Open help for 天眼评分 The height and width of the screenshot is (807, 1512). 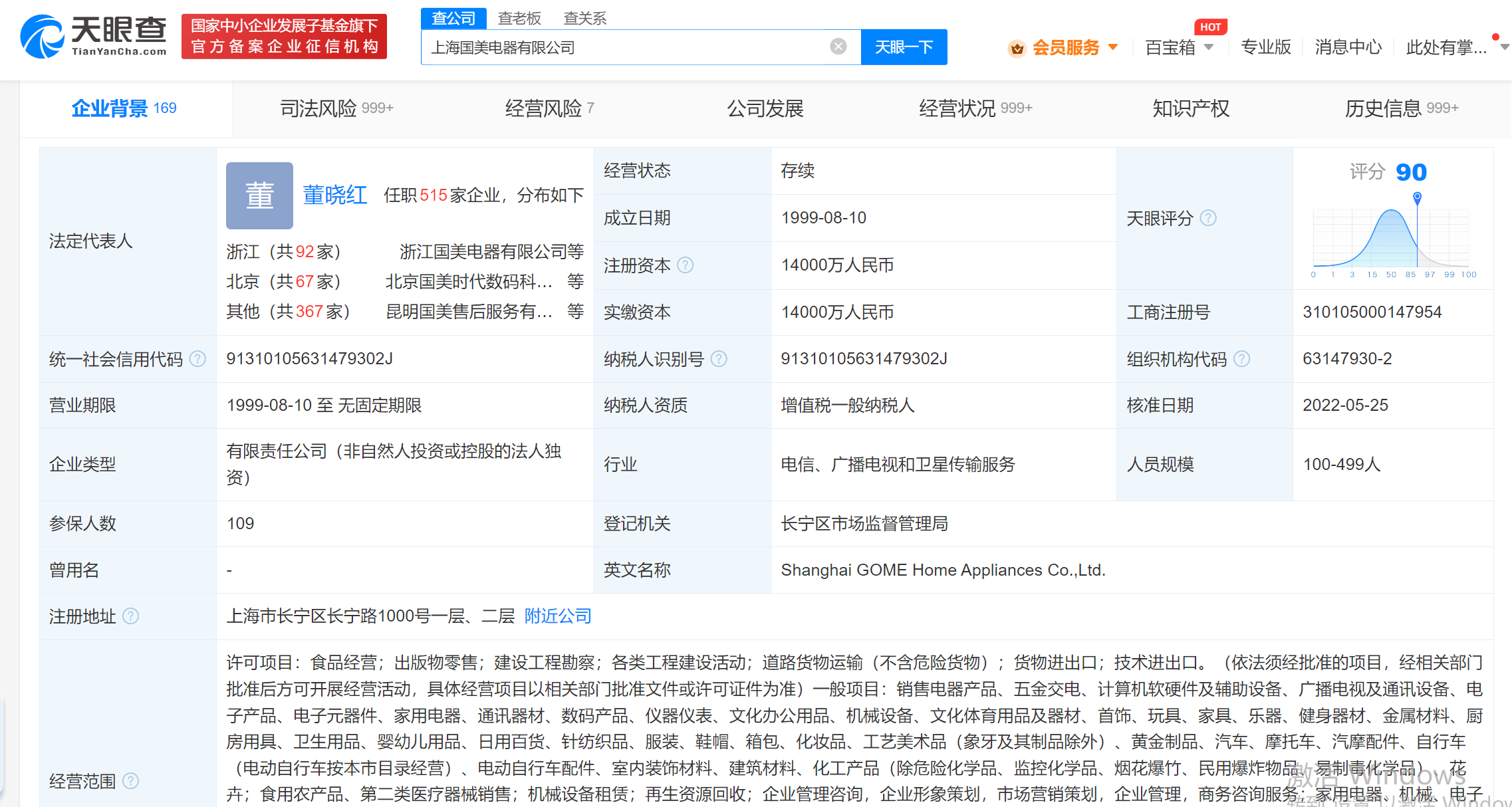1208,218
